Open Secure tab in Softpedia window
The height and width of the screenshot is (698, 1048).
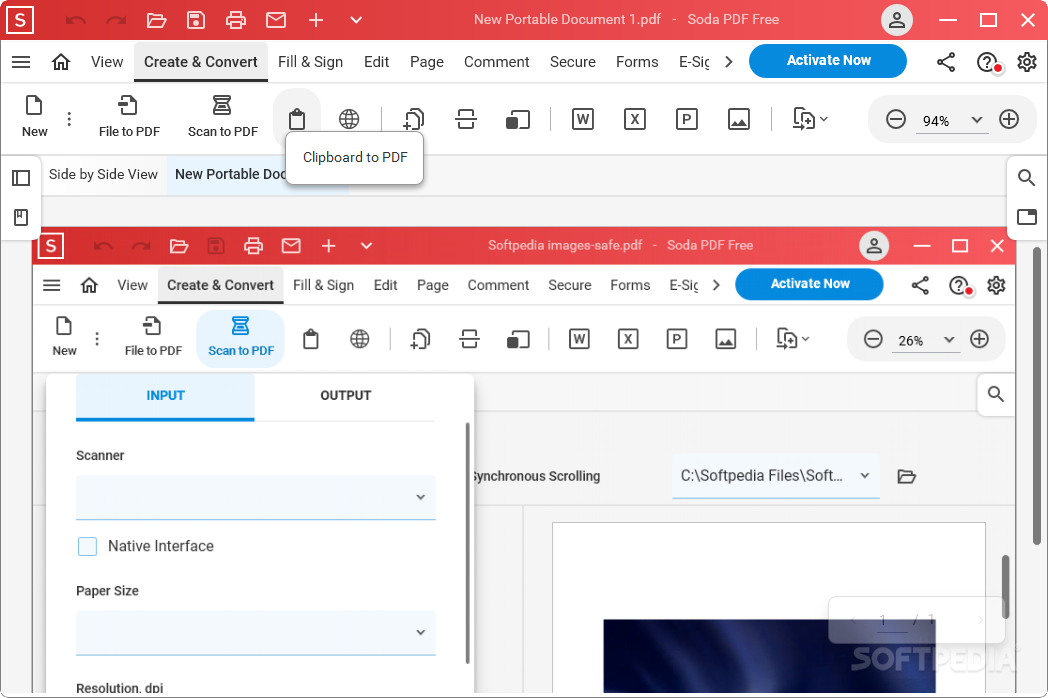pyautogui.click(x=569, y=285)
